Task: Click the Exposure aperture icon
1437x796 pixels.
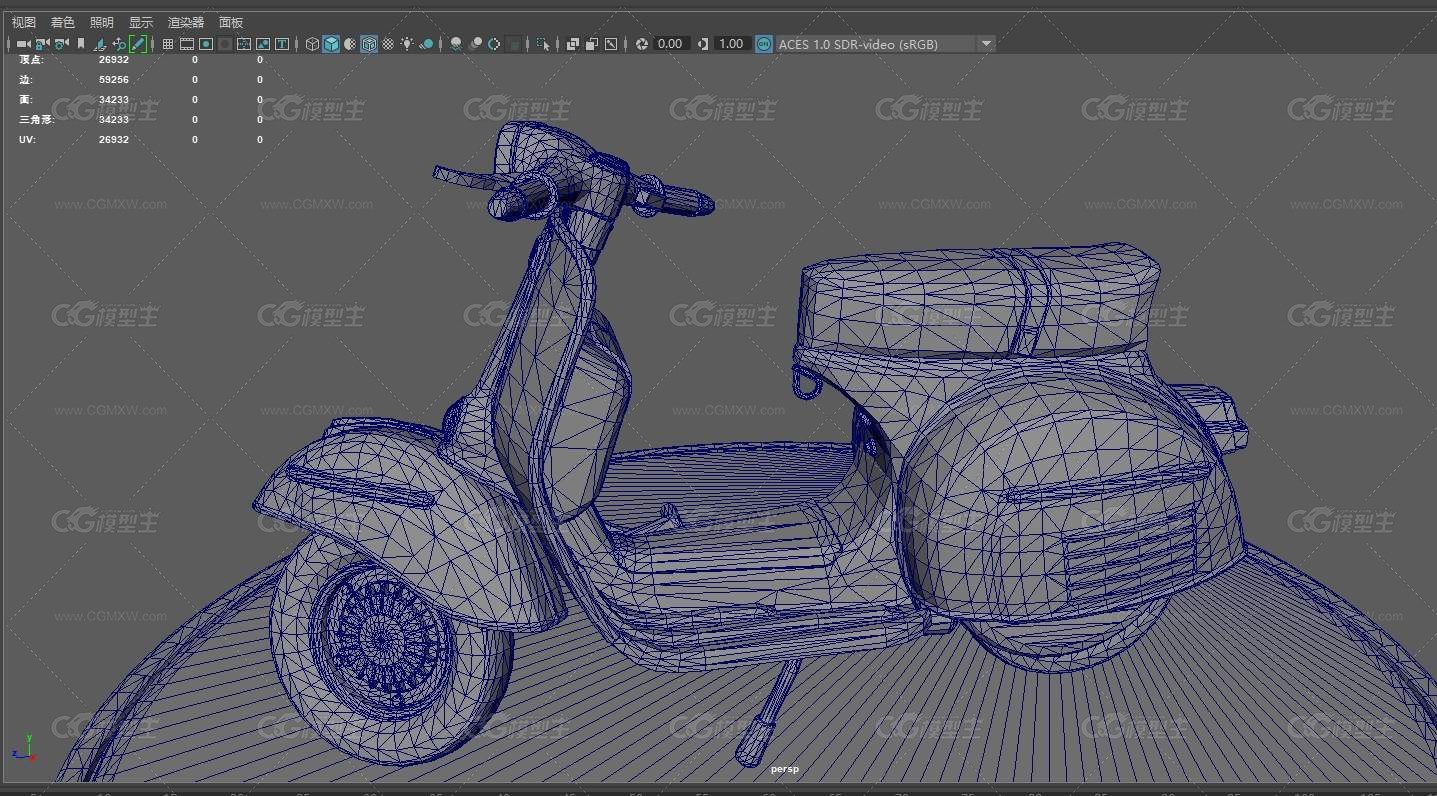Action: 641,44
